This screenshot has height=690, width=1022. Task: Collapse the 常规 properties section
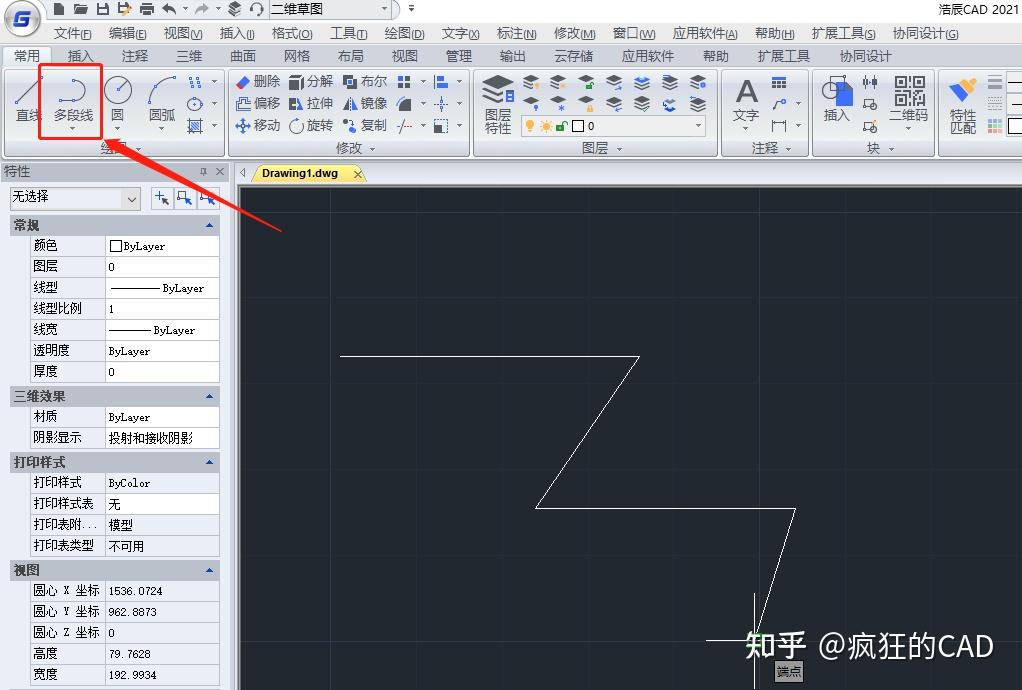[x=209, y=225]
